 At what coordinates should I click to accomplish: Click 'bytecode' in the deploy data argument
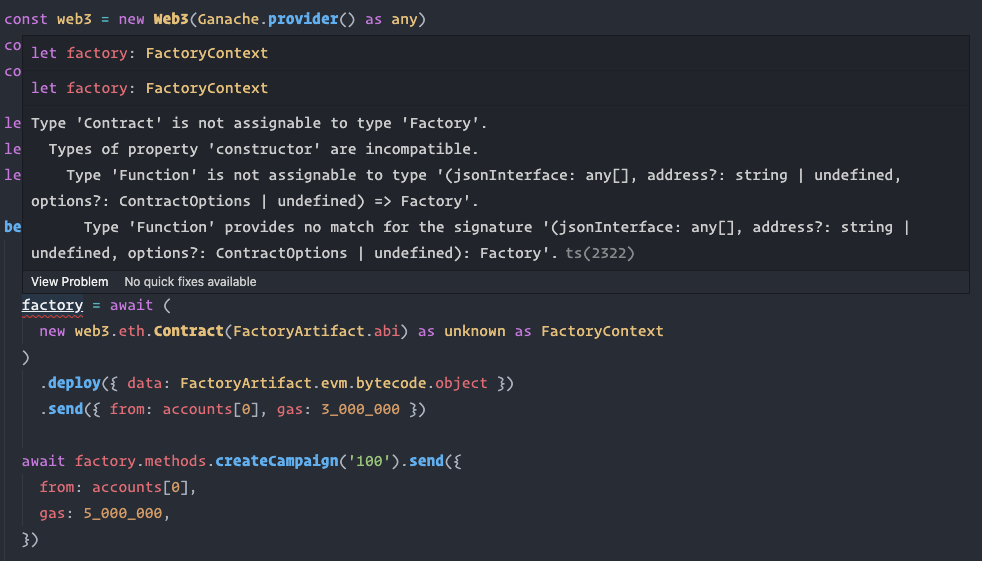391,383
